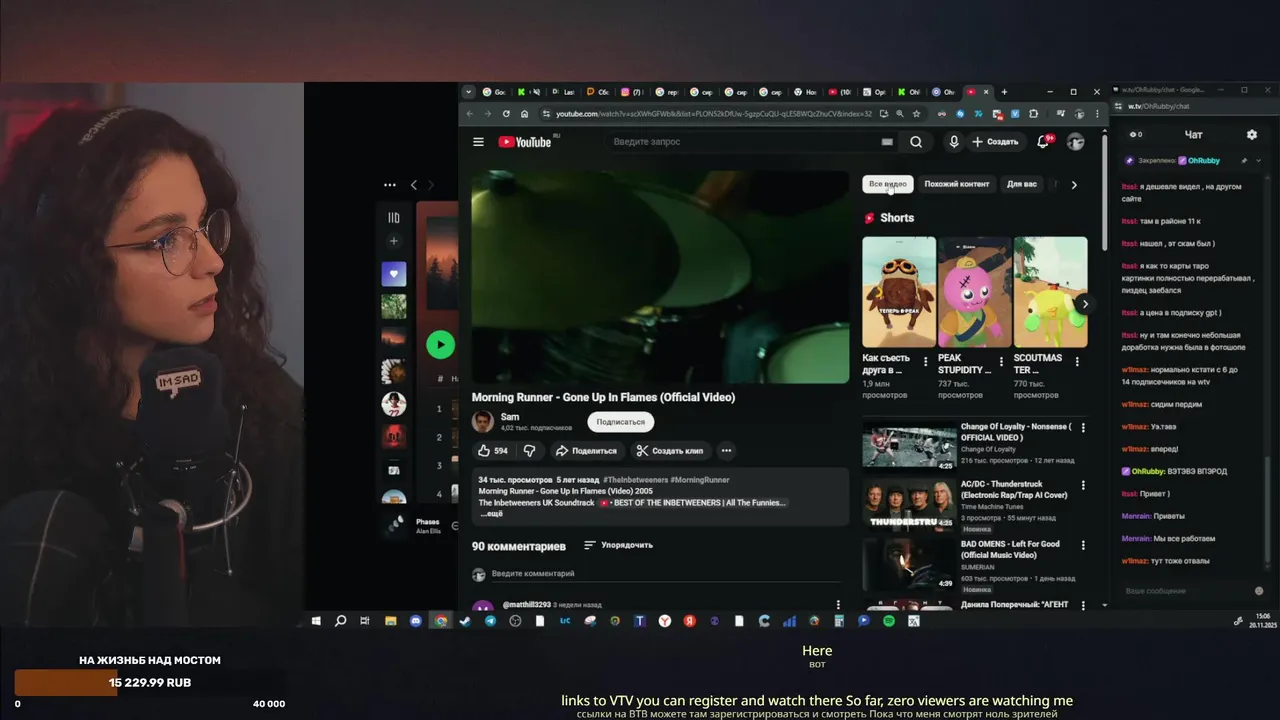The height and width of the screenshot is (720, 1280).
Task: Open options for Change Of Loyalty video
Action: pos(1083,428)
